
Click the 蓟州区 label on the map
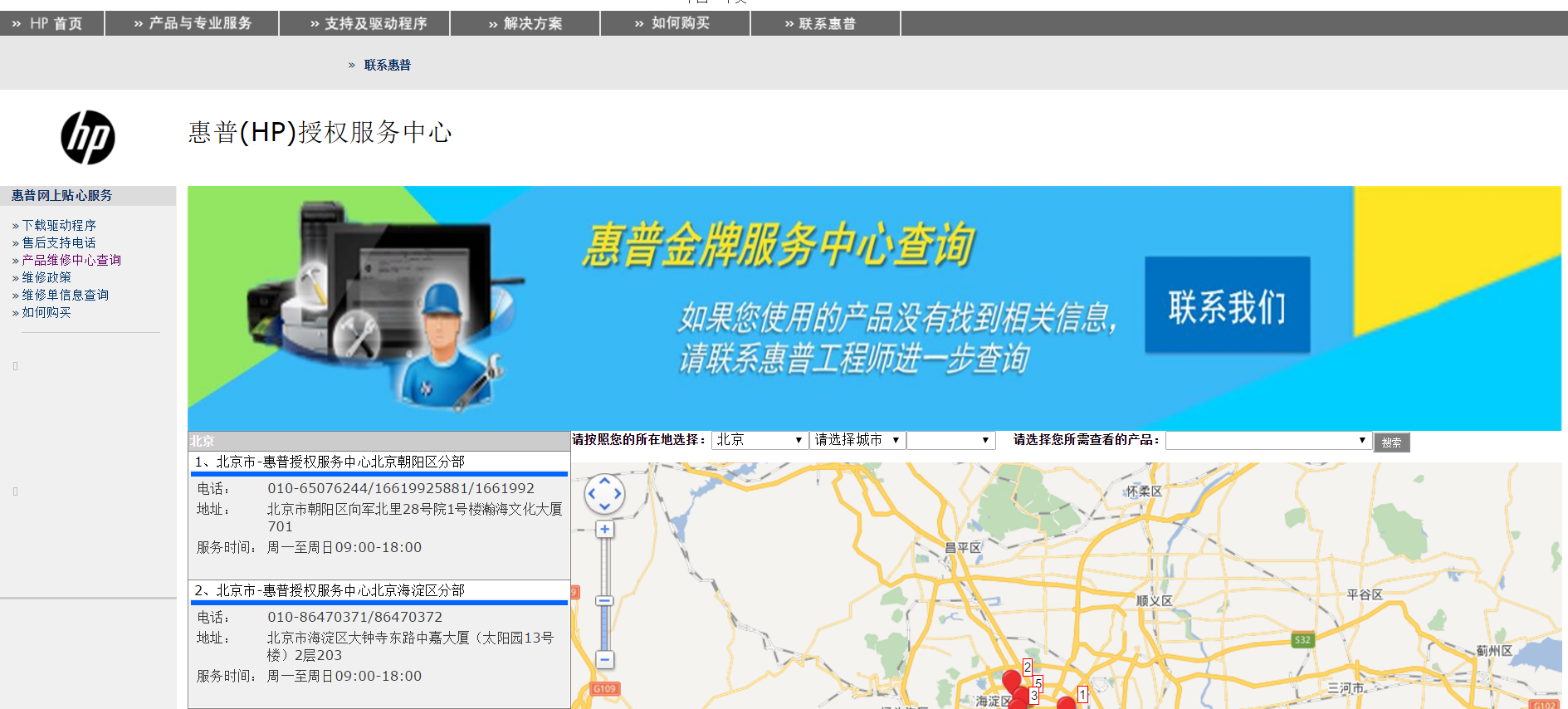click(1494, 651)
